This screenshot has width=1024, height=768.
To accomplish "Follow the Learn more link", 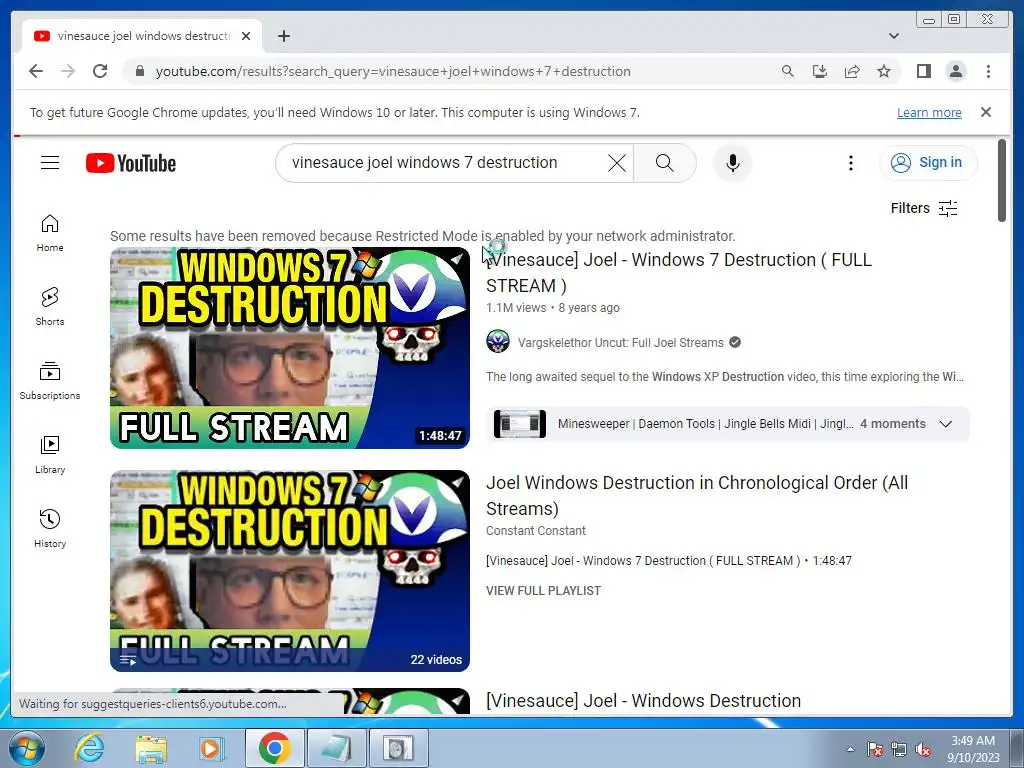I will point(929,112).
